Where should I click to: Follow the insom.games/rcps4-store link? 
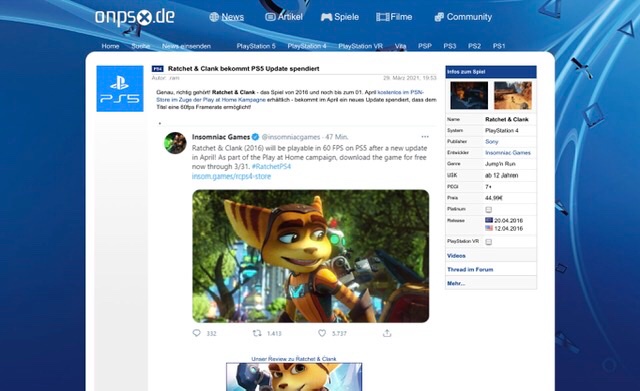231,176
